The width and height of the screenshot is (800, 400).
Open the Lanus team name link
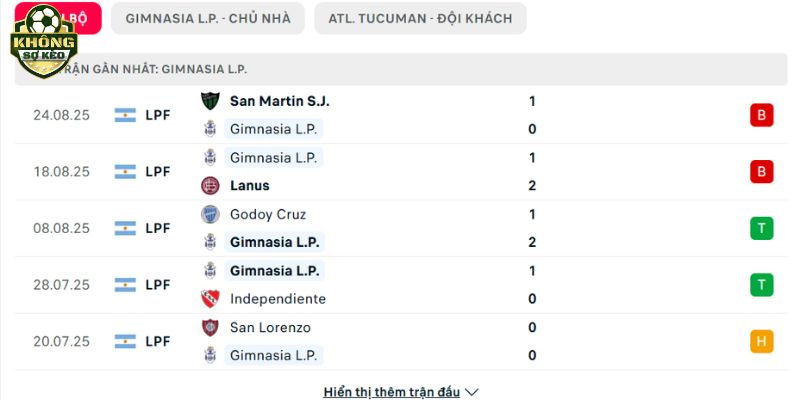tap(249, 186)
